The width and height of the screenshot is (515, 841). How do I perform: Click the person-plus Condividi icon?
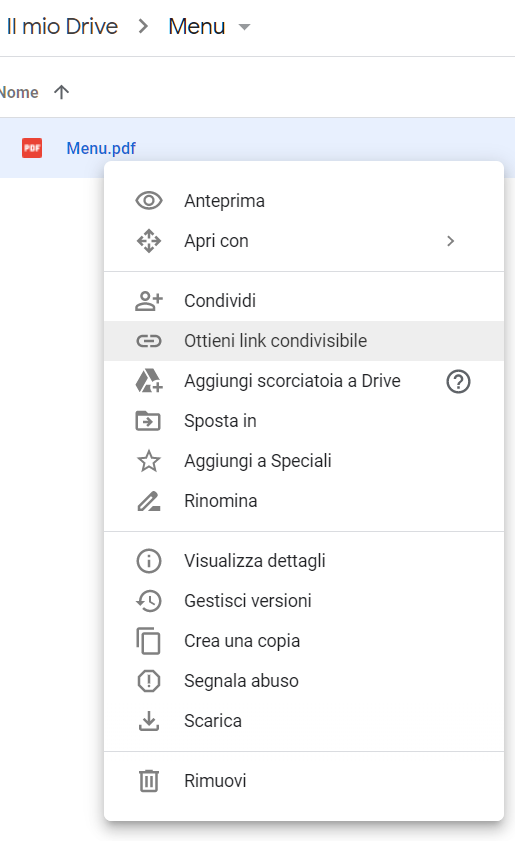[149, 301]
